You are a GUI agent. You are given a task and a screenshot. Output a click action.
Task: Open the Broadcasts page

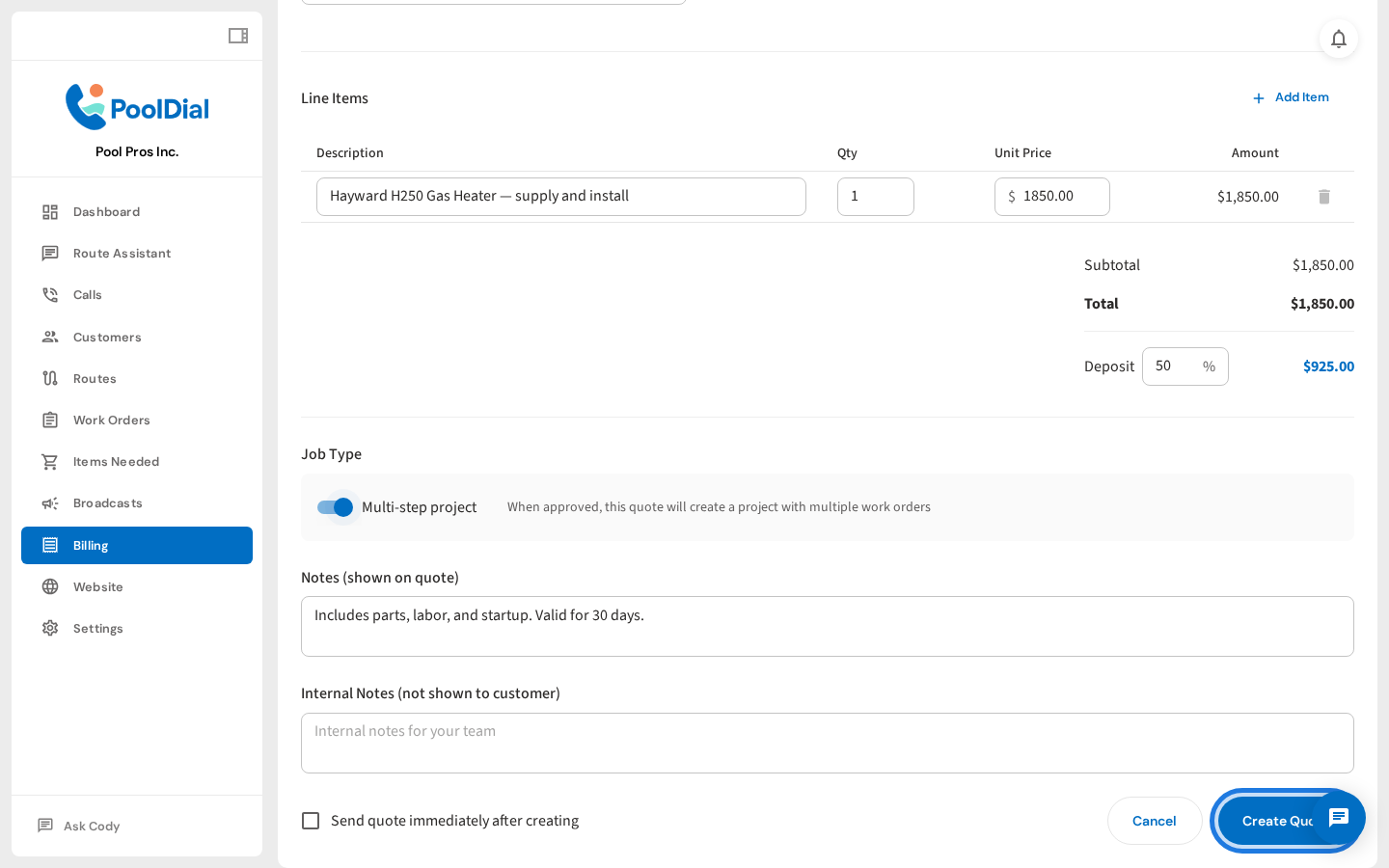pyautogui.click(x=109, y=502)
